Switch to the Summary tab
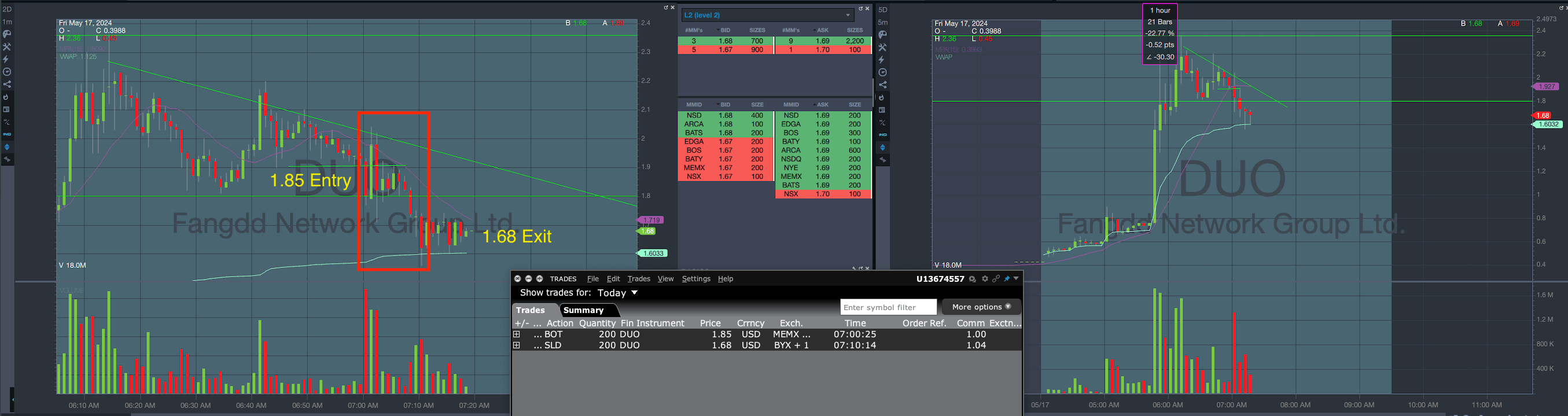The width and height of the screenshot is (1568, 416). click(586, 310)
